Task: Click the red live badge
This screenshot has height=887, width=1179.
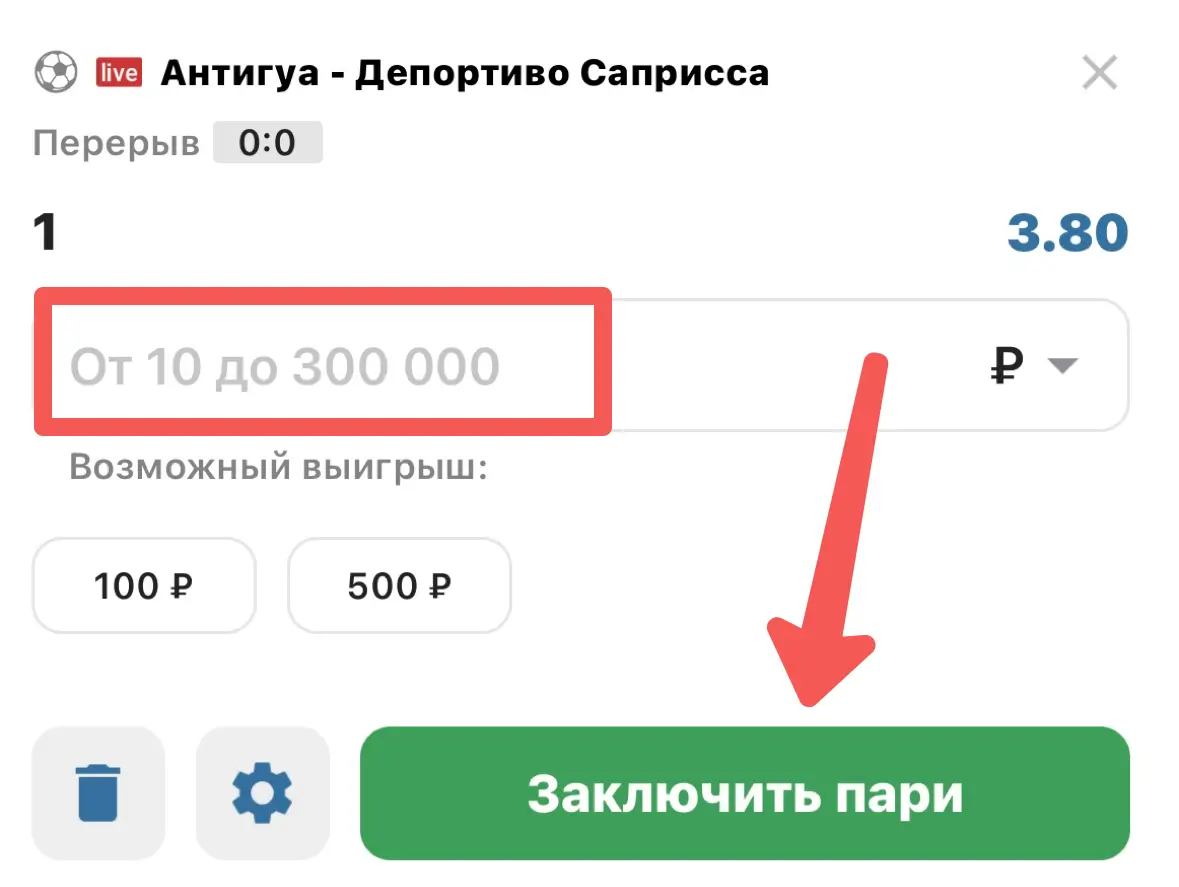Action: tap(117, 71)
